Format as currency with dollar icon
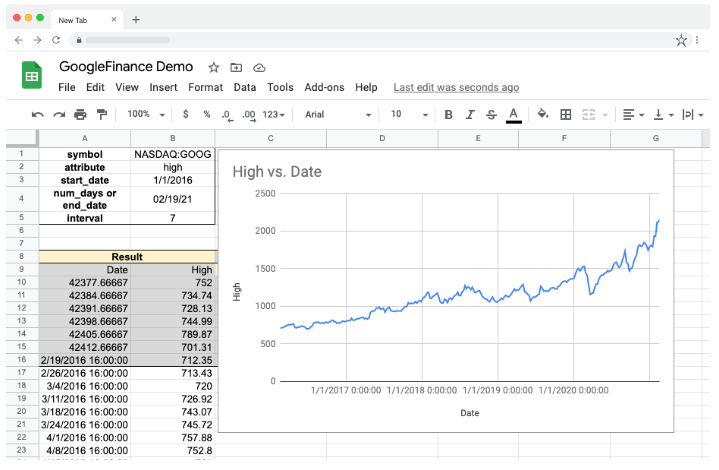This screenshot has height=470, width=719. click(186, 115)
